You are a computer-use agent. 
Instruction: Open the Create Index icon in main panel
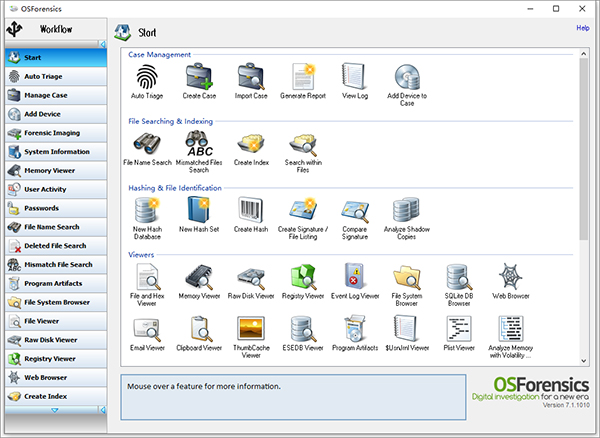pos(251,143)
